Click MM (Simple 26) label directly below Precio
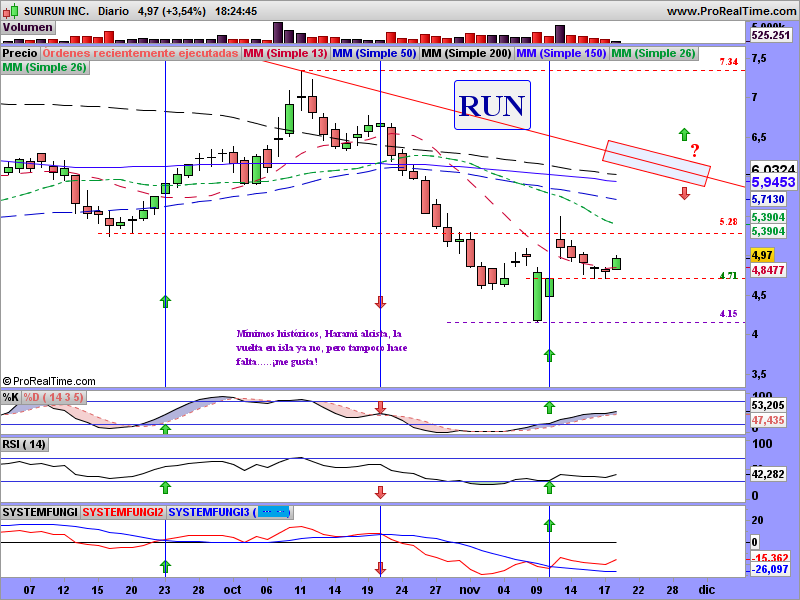 [x=44, y=67]
